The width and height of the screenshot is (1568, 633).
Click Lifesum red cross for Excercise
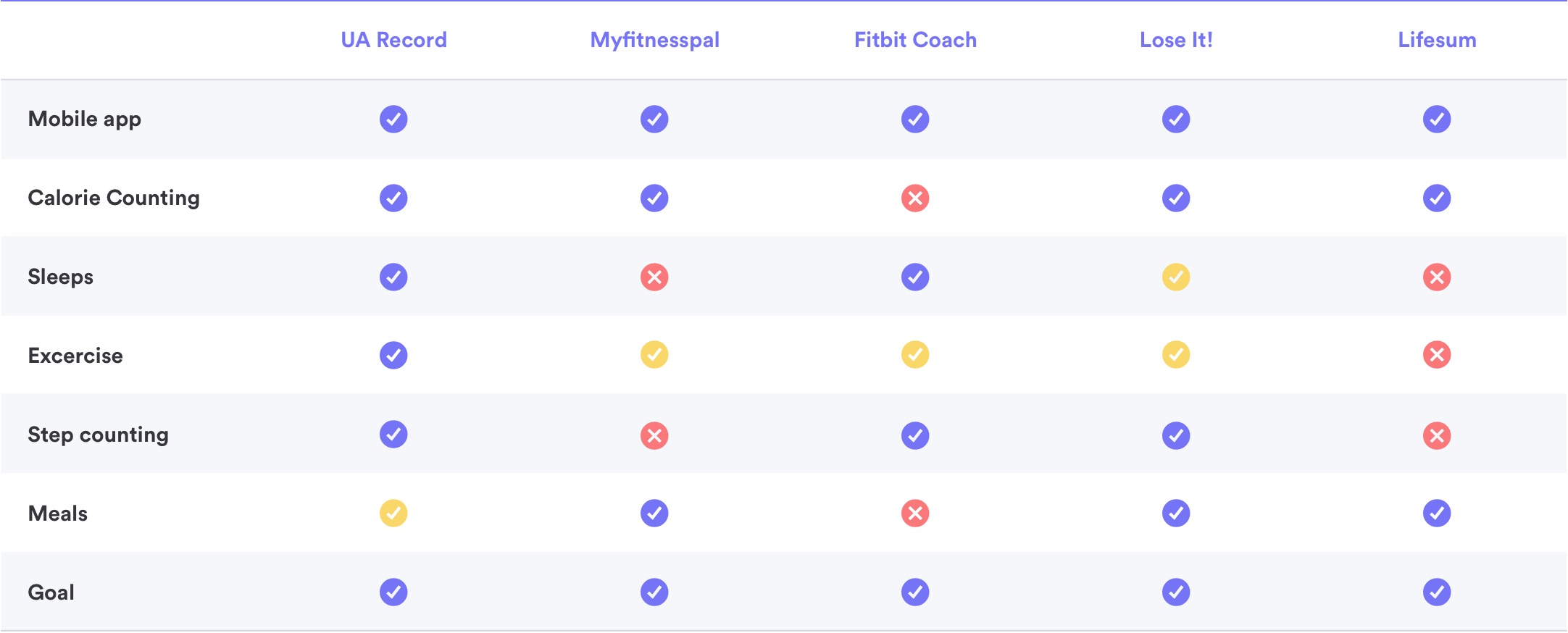[x=1437, y=355]
